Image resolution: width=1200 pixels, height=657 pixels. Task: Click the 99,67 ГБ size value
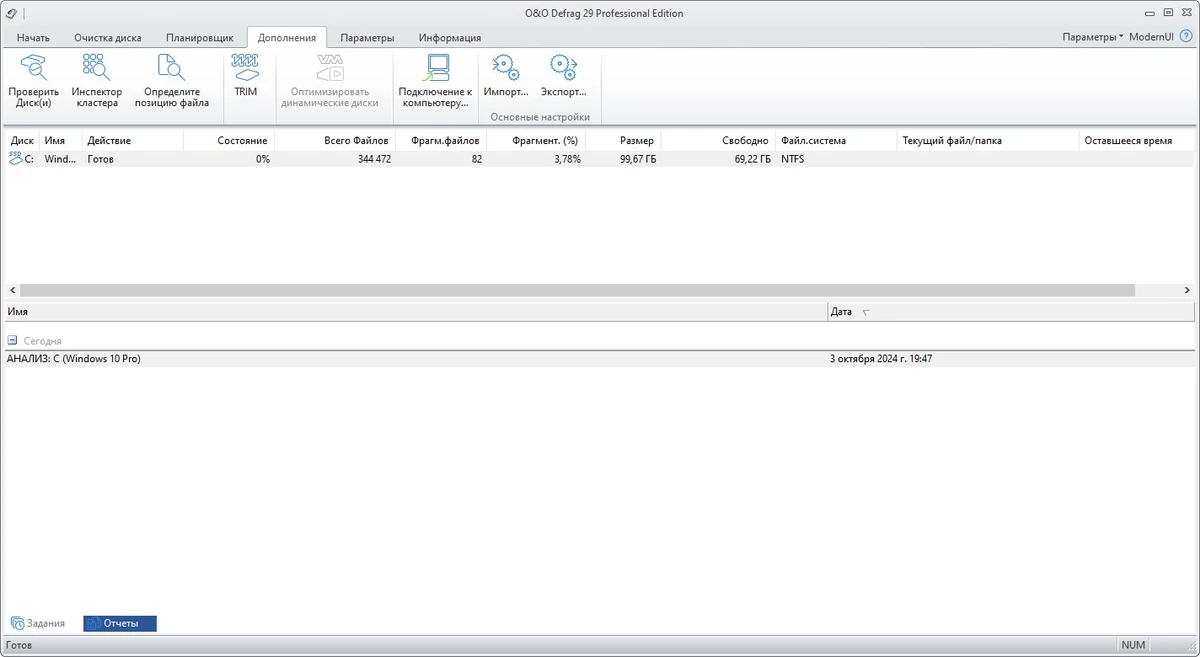pos(636,159)
